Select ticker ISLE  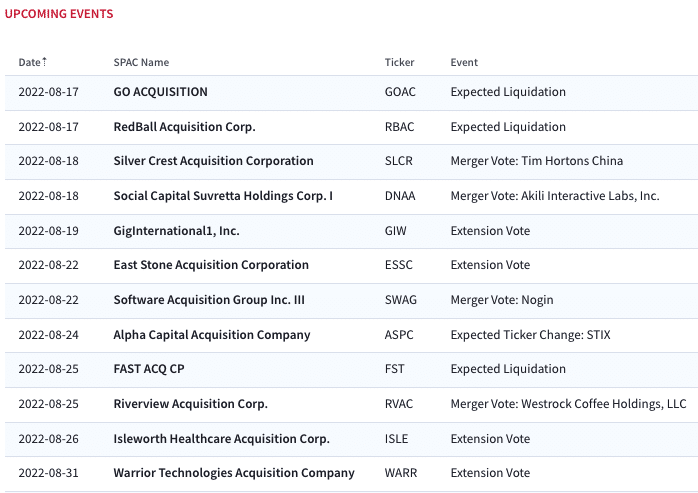pyautogui.click(x=396, y=439)
